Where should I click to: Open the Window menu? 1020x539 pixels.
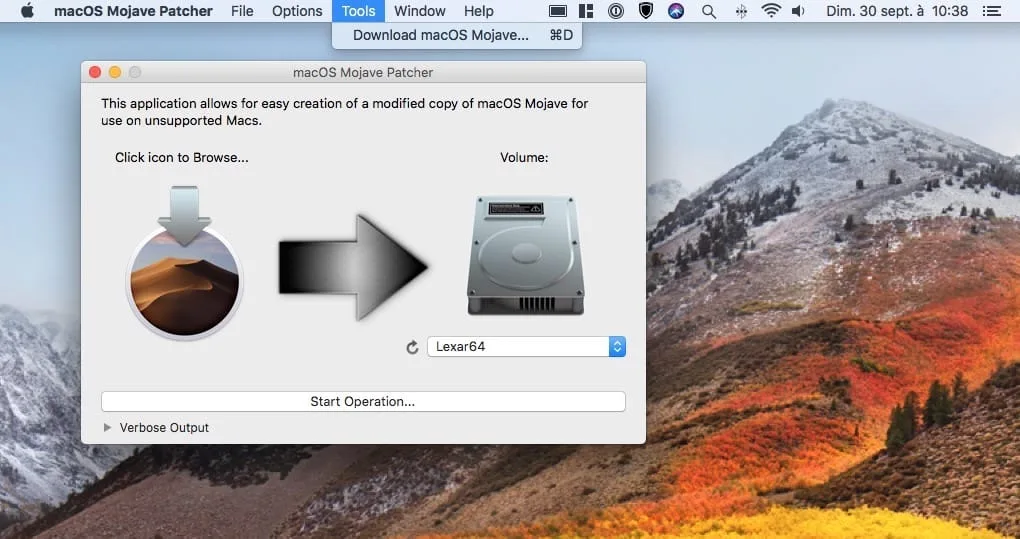[x=420, y=11]
